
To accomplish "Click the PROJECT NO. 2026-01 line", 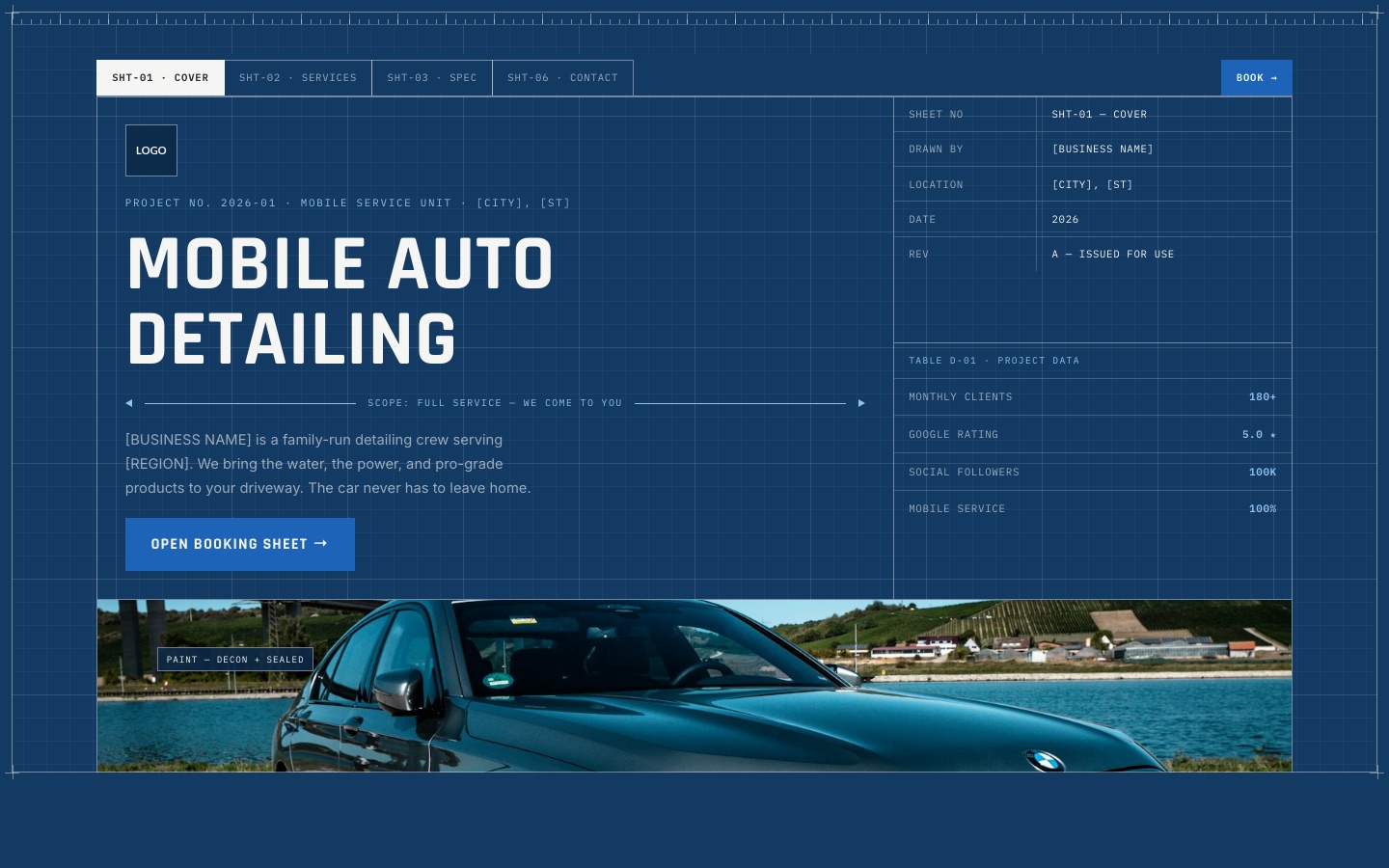I will click(347, 203).
